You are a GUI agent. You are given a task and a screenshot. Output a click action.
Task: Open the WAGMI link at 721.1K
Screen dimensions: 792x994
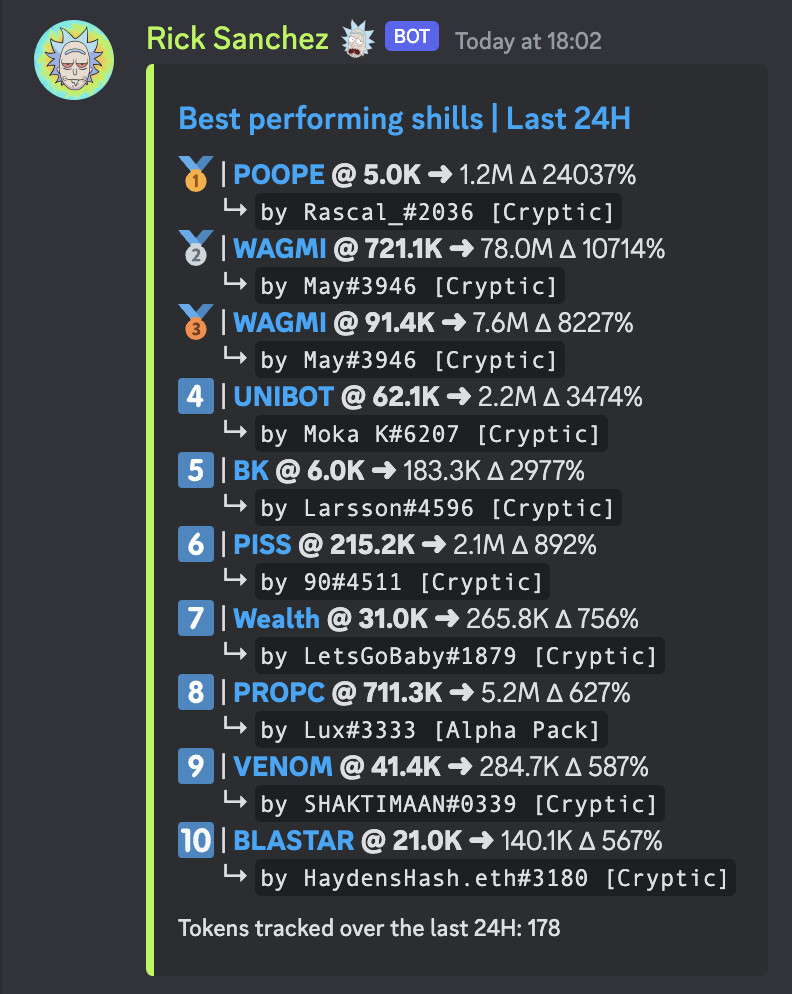pyautogui.click(x=280, y=248)
